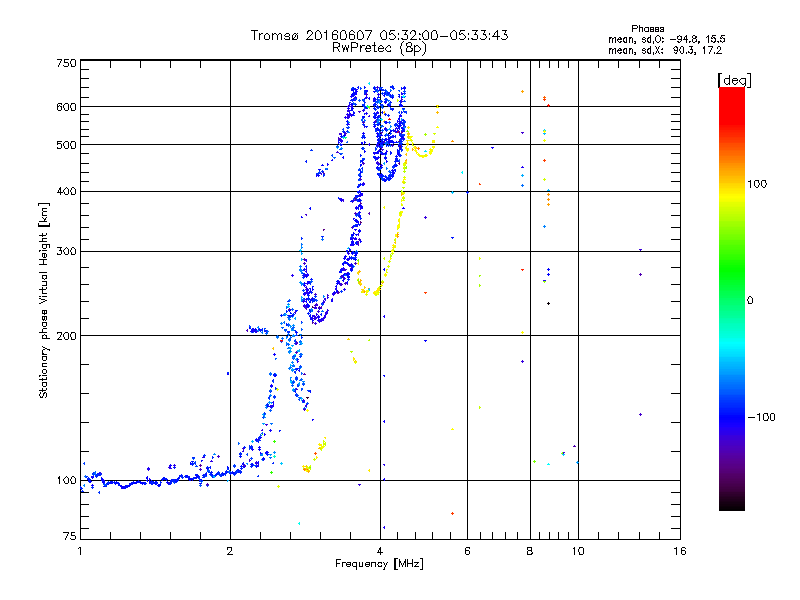800x600 pixels.
Task: Click the 'mean, sd,X: 90.3, 17.2' text
Action: pos(665,50)
